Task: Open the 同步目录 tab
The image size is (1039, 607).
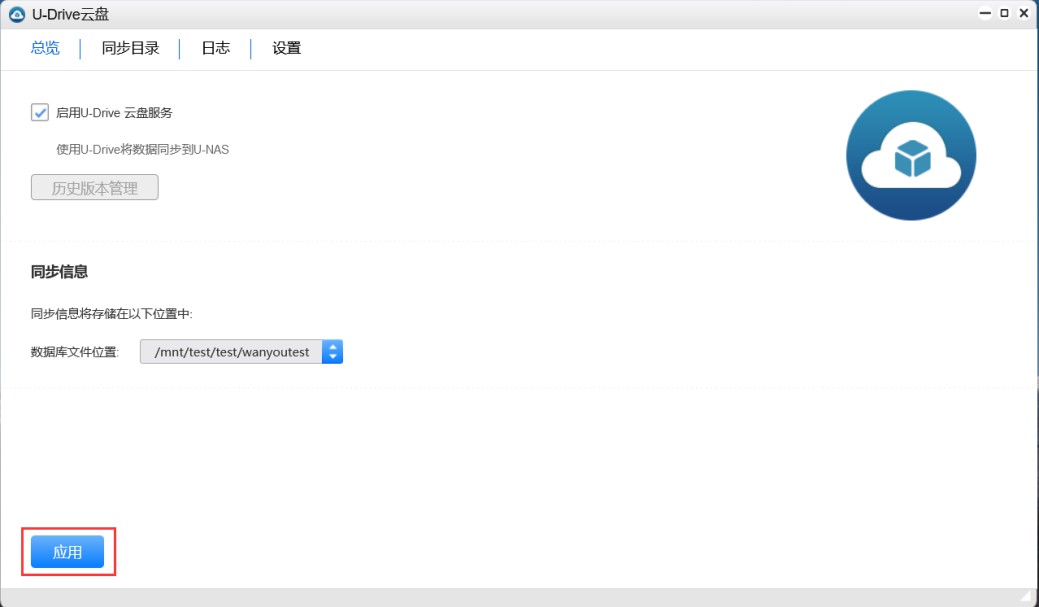Action: [x=130, y=48]
